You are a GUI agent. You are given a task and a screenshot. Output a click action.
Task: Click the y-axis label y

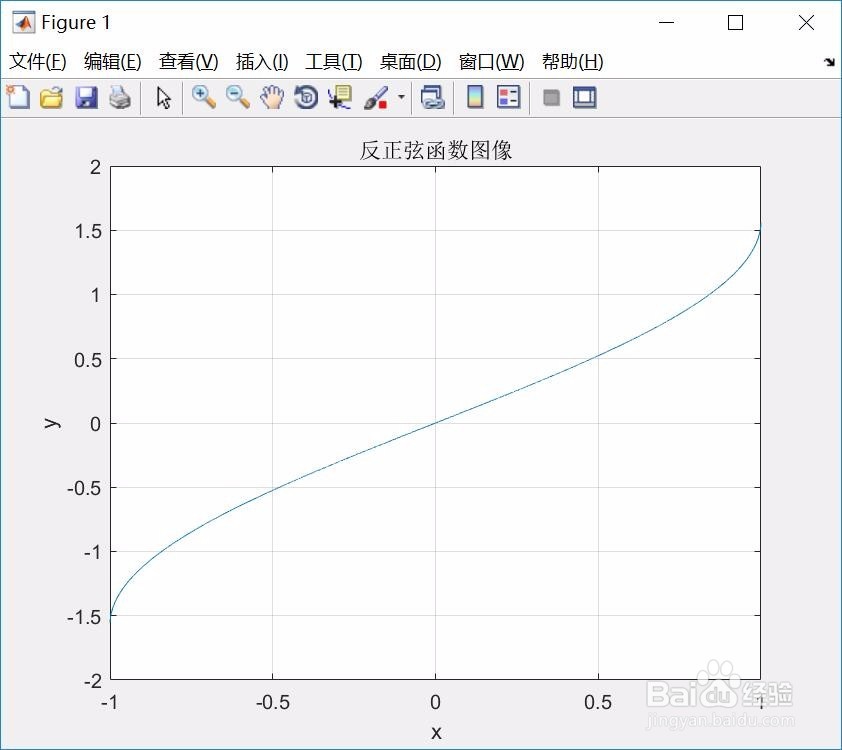[52, 423]
